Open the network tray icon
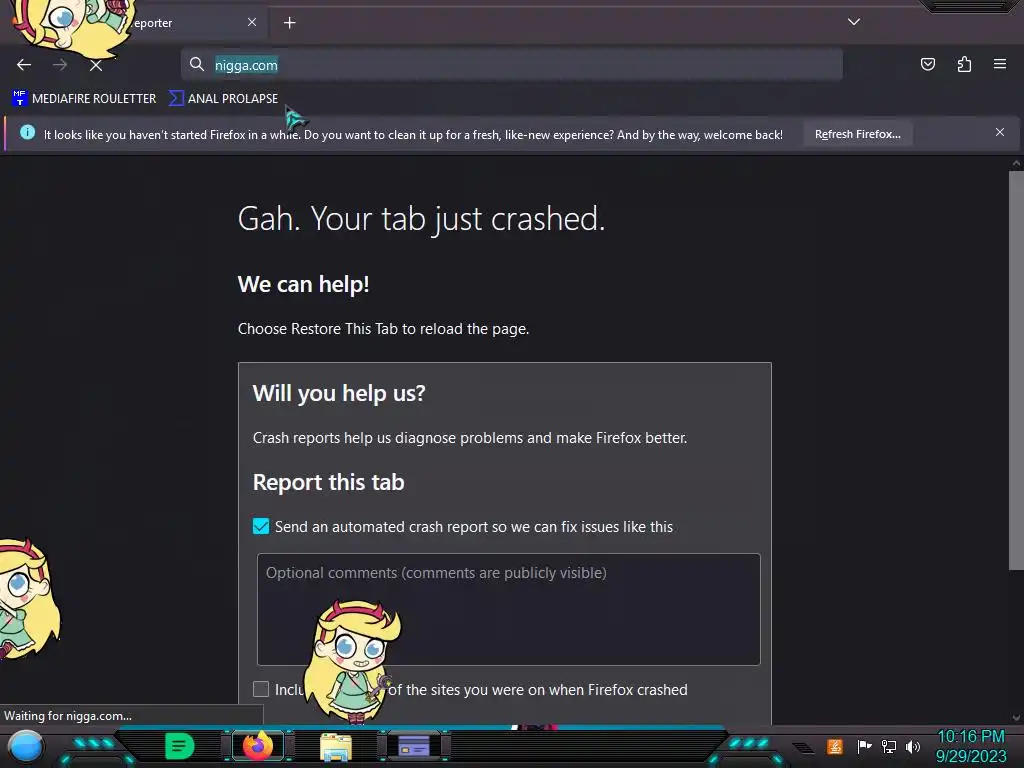The image size is (1024, 768). pyautogui.click(x=889, y=746)
